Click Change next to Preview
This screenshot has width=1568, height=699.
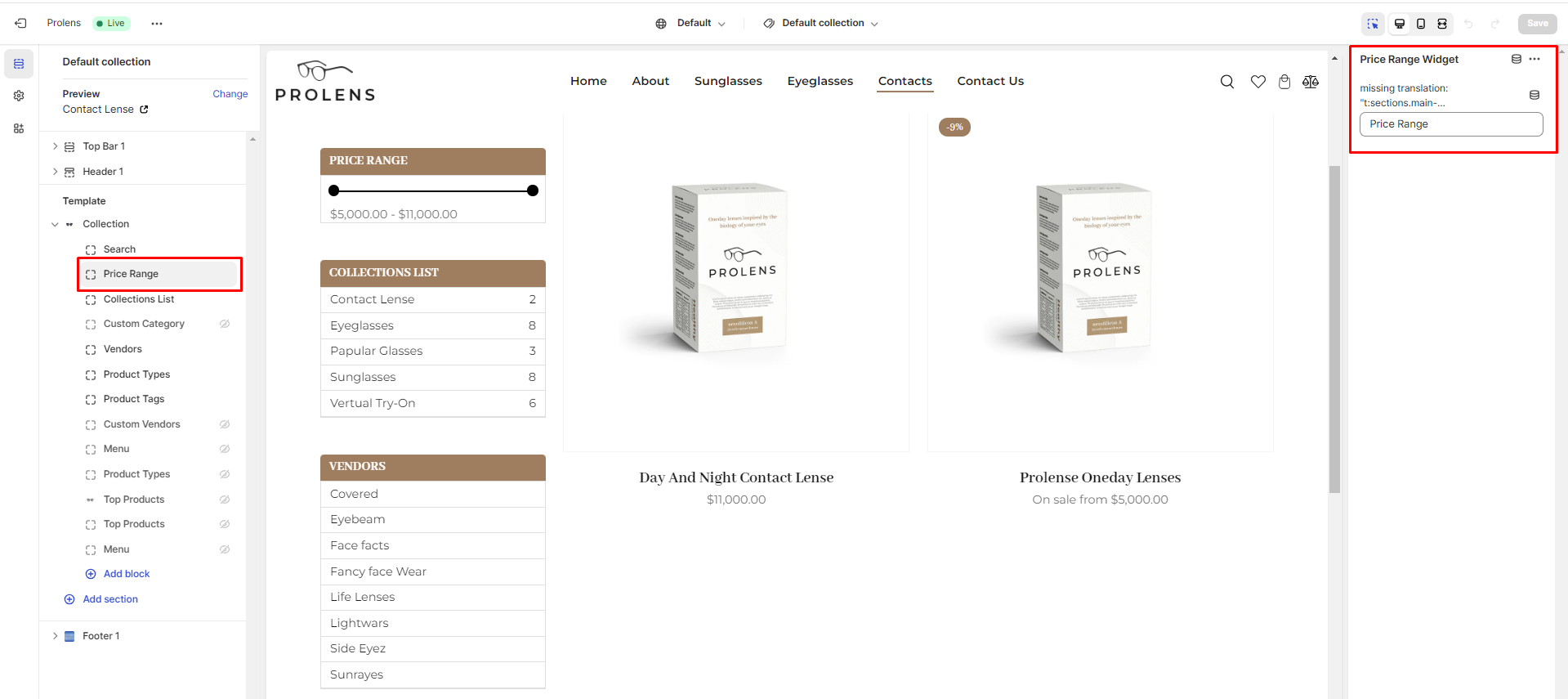click(x=230, y=94)
